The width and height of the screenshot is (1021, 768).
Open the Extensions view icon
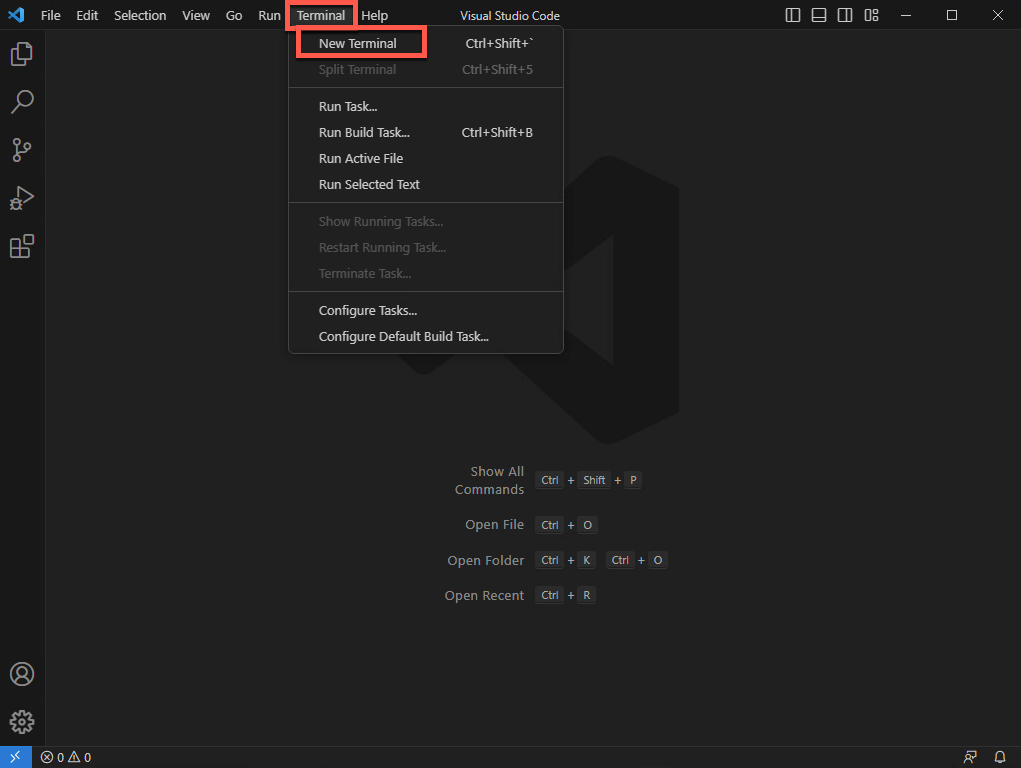(x=22, y=246)
